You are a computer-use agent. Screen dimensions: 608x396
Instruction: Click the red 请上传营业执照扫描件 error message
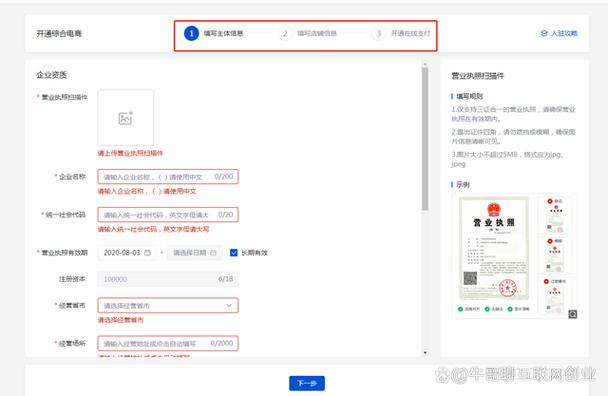click(130, 153)
